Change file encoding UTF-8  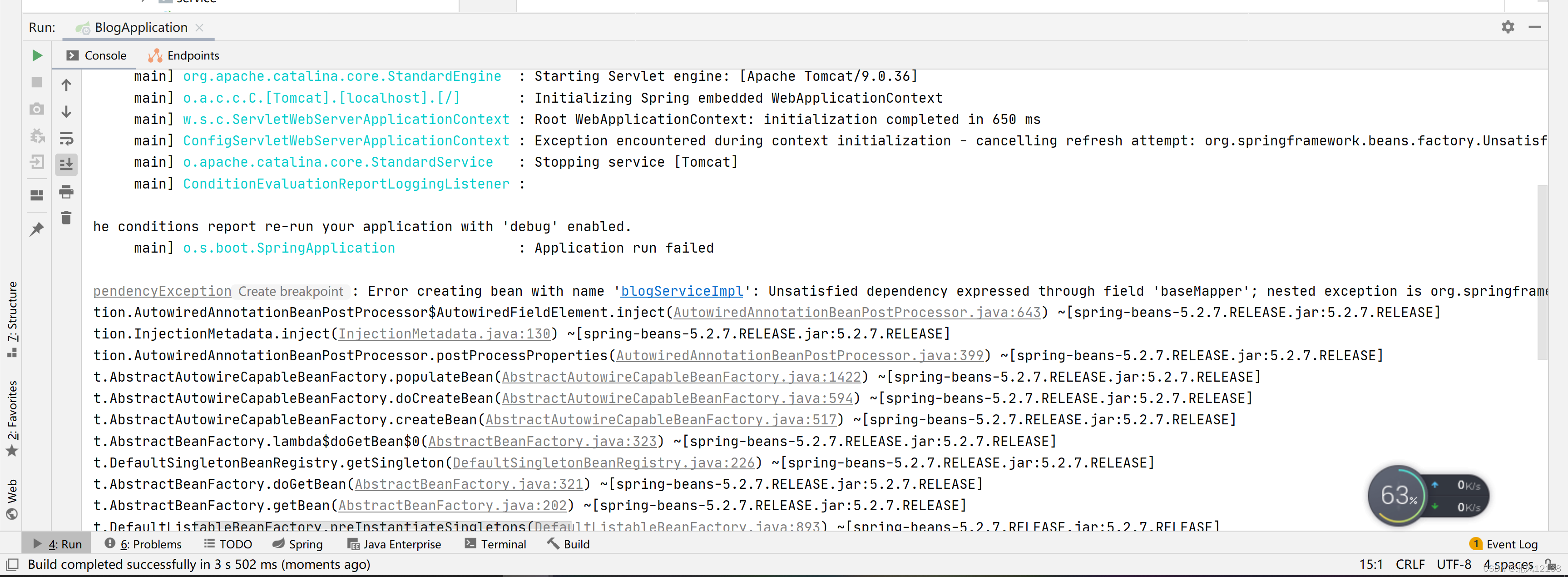[x=1454, y=564]
